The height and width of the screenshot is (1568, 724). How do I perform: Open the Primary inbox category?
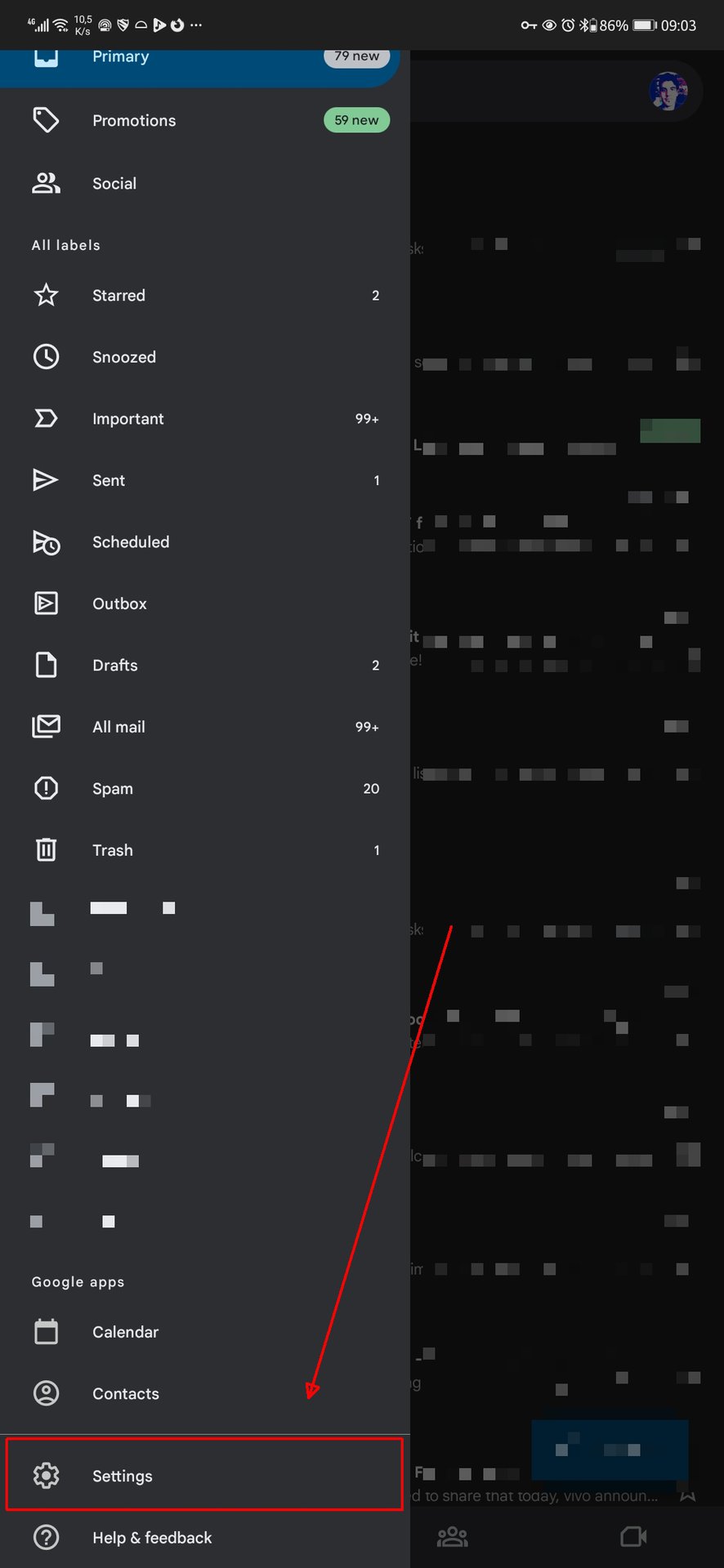(200, 67)
